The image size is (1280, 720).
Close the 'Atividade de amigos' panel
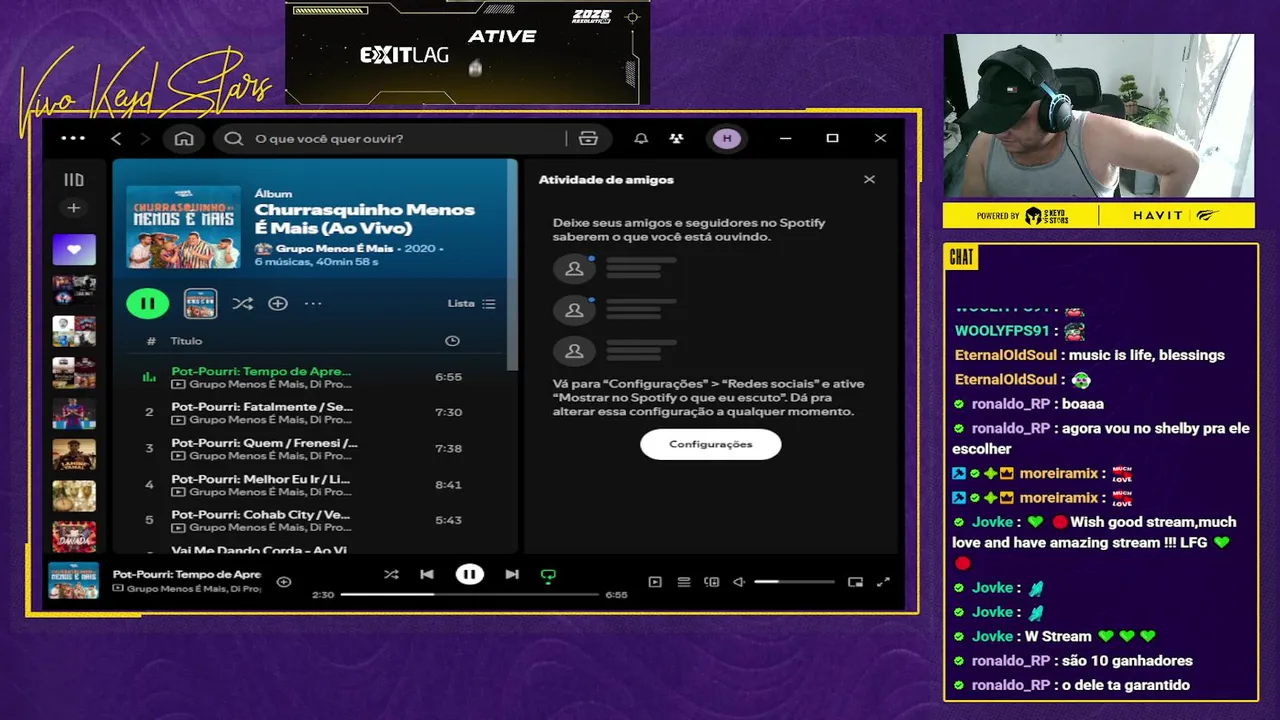tap(869, 179)
